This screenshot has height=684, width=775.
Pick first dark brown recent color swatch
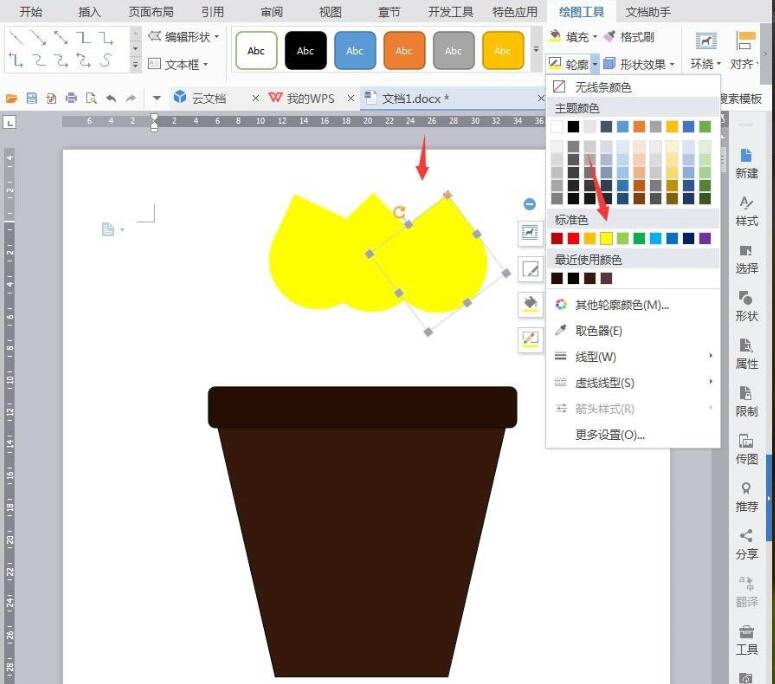(x=557, y=278)
